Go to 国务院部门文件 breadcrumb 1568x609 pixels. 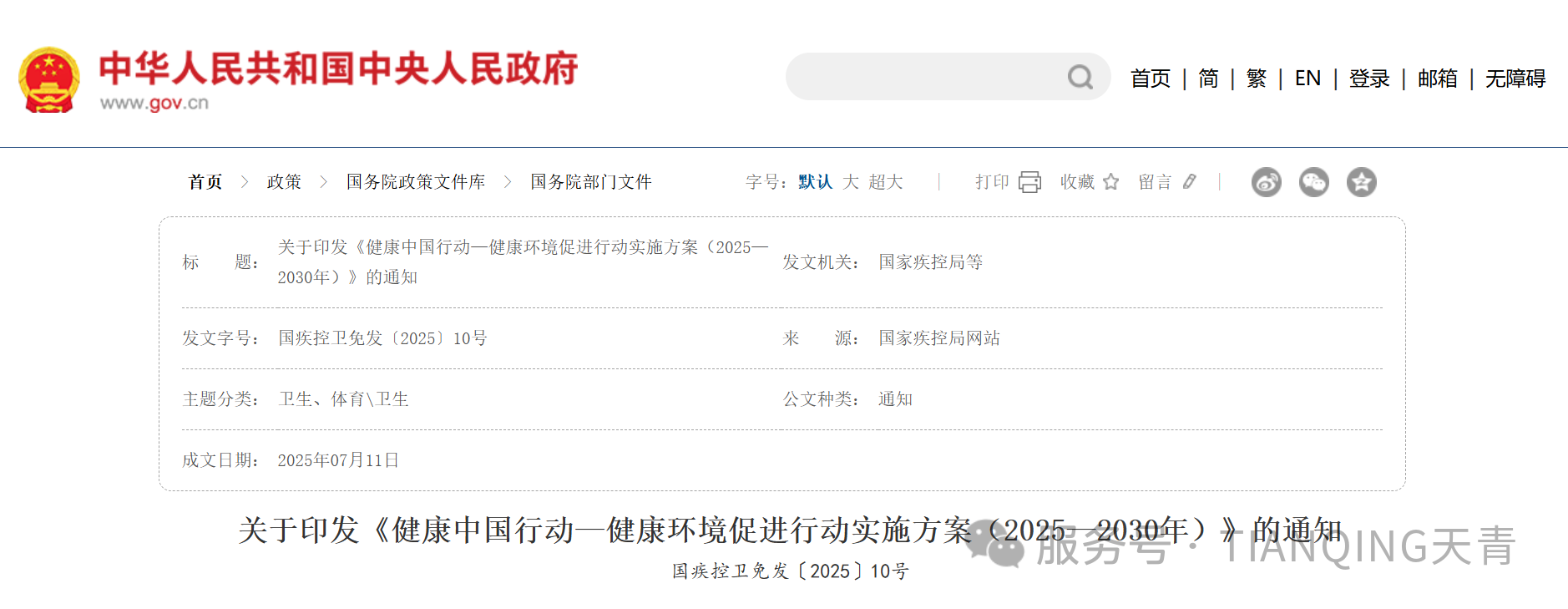tap(590, 182)
